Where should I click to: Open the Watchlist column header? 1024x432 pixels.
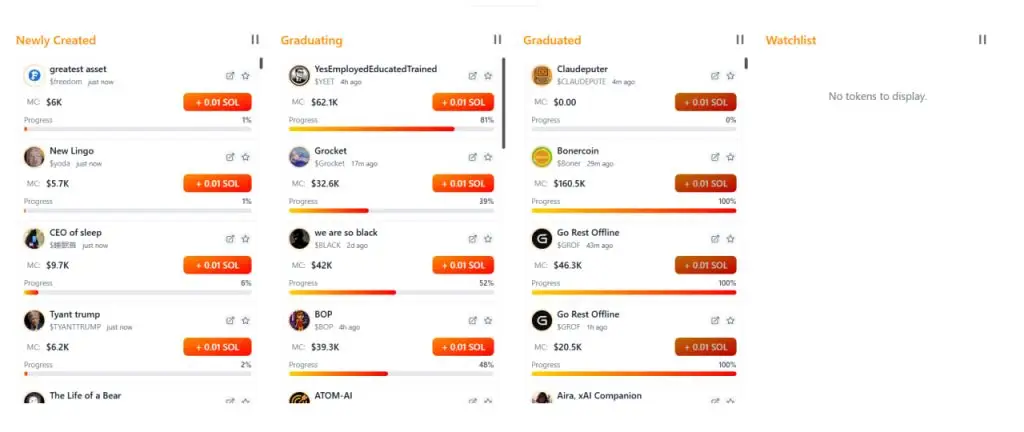(x=790, y=40)
